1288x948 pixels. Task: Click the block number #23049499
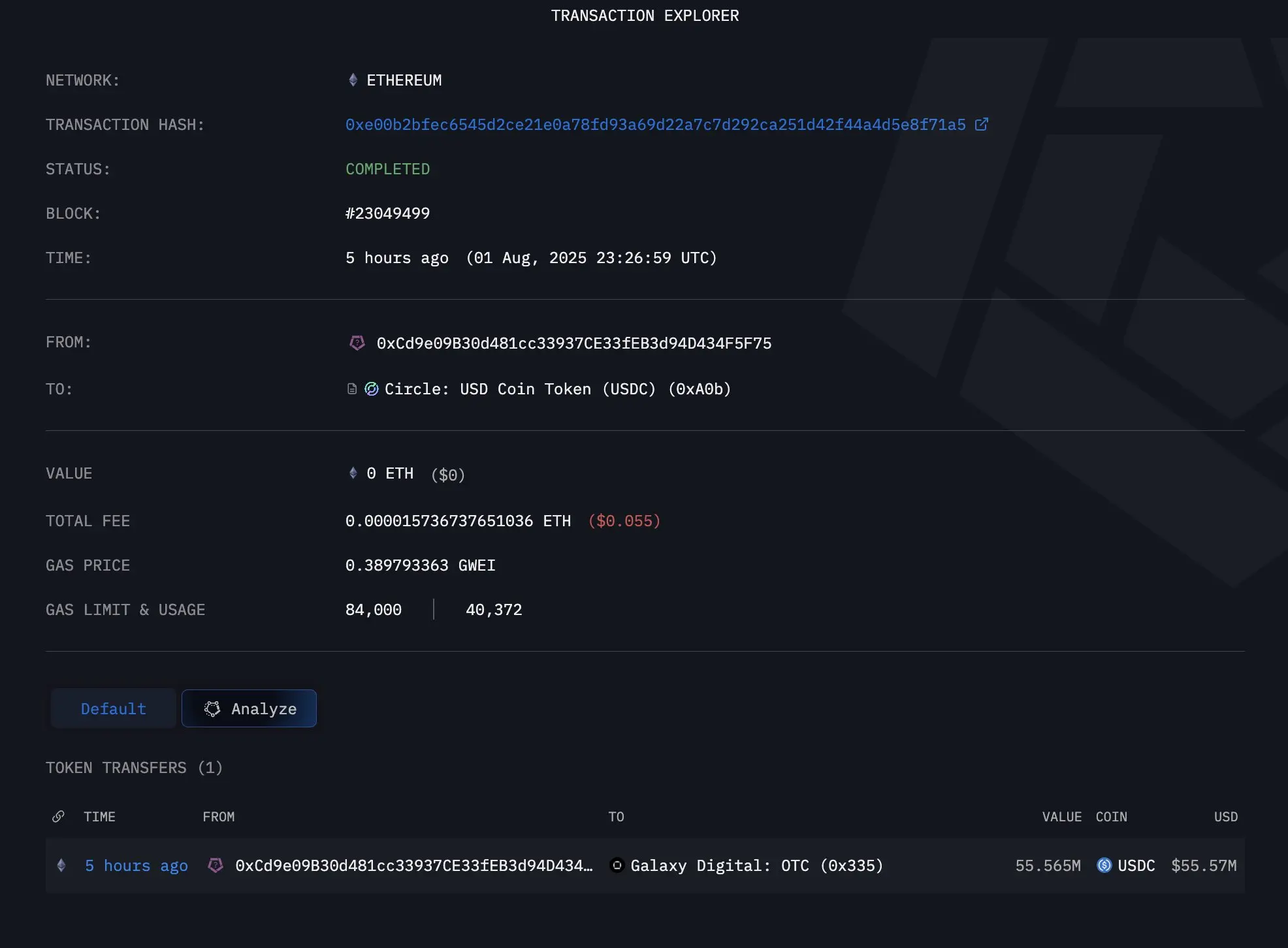(387, 213)
